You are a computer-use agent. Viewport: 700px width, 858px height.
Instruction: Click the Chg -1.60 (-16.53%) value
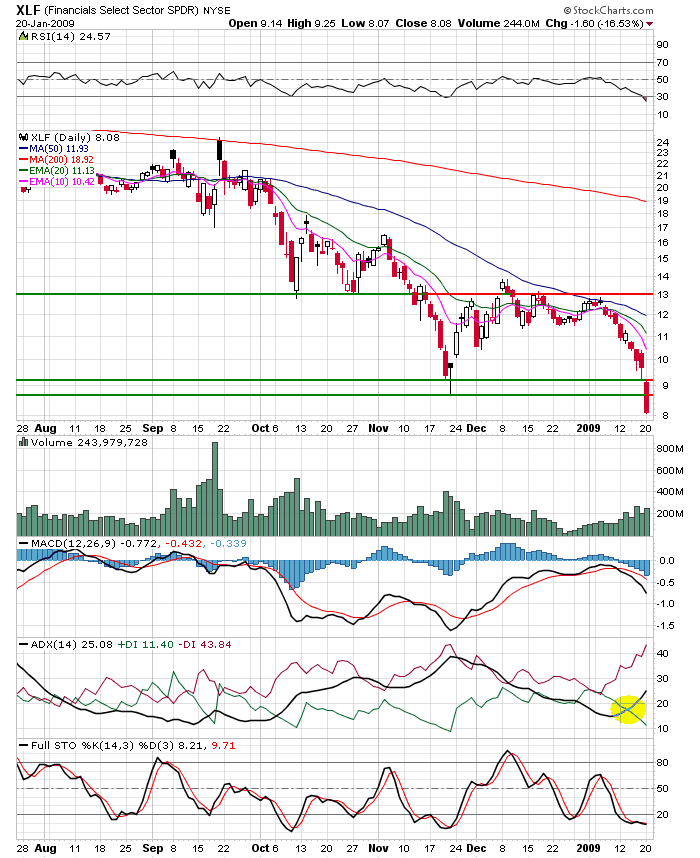click(594, 24)
